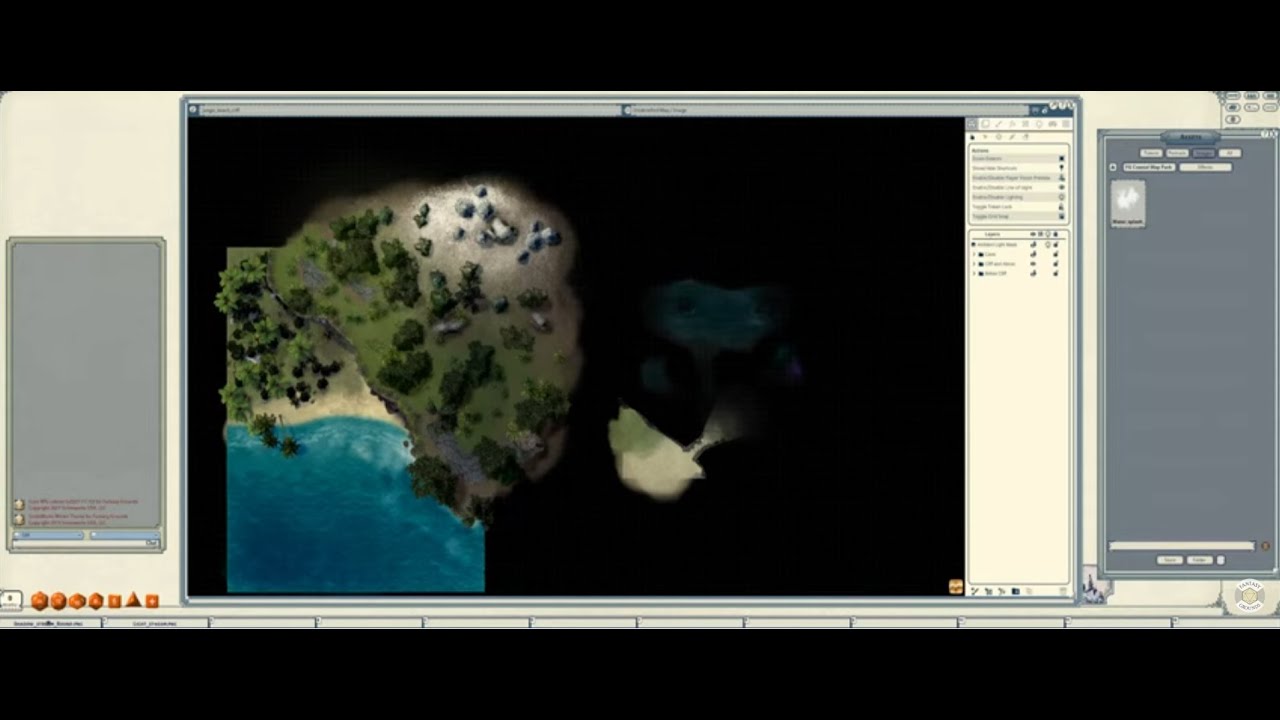
Task: Click the lightbulb icon in Ambient Light Mask row
Action: 1048,244
